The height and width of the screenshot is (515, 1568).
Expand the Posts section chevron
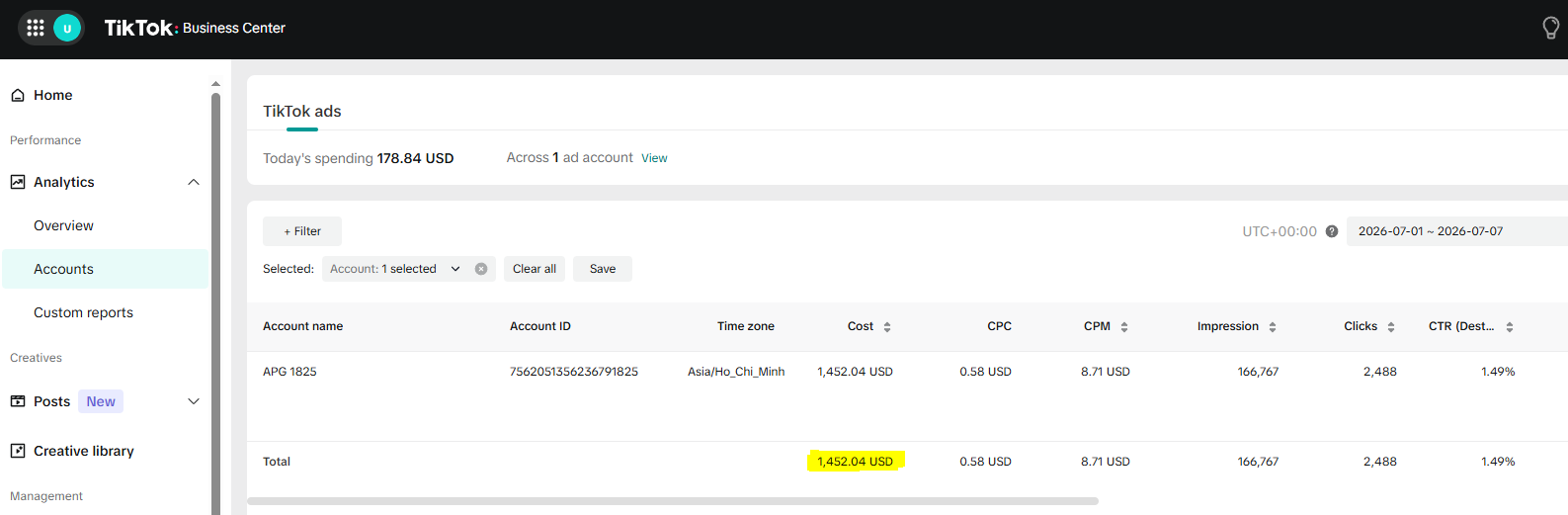[x=194, y=401]
